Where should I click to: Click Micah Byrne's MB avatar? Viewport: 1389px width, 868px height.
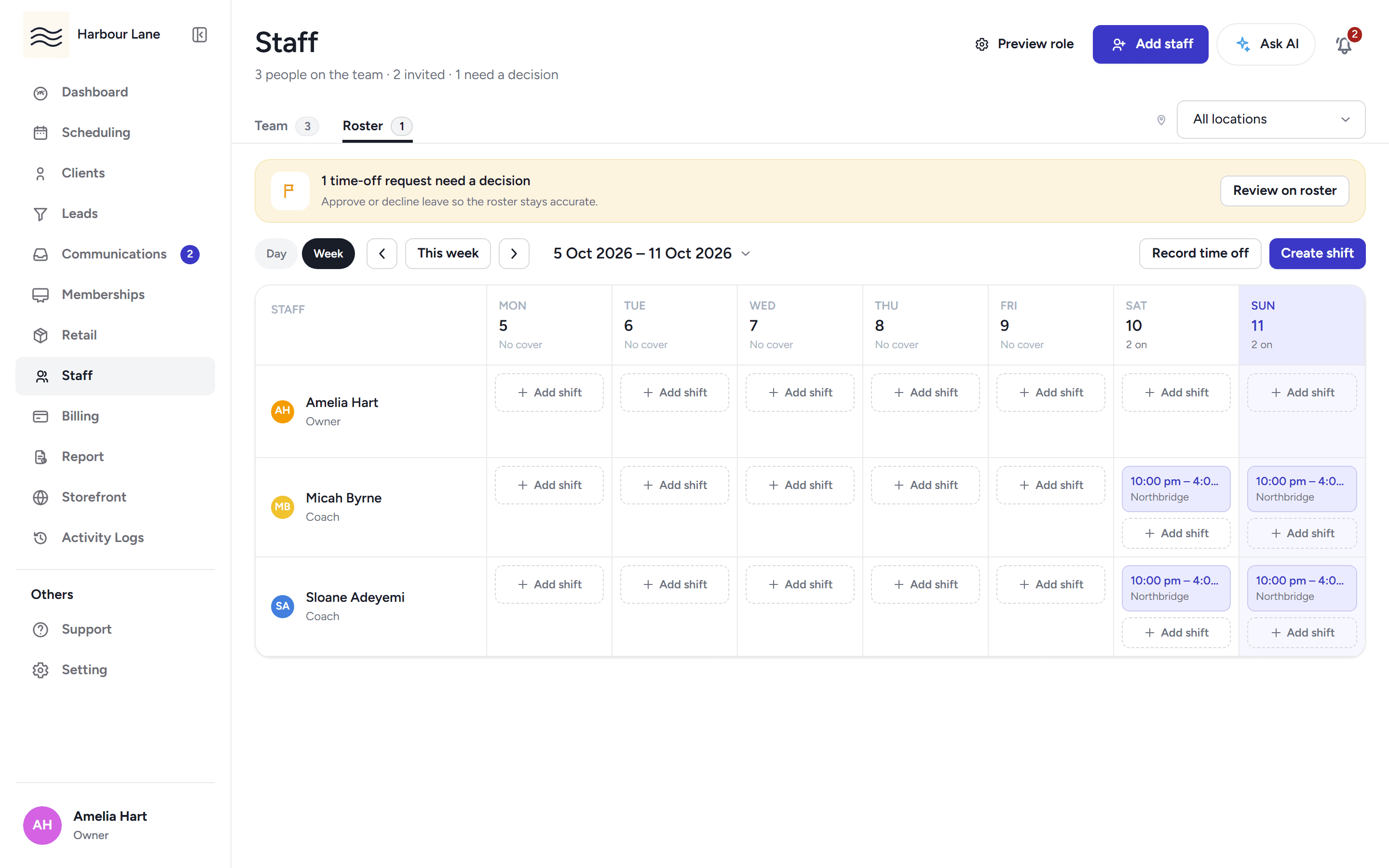point(283,507)
